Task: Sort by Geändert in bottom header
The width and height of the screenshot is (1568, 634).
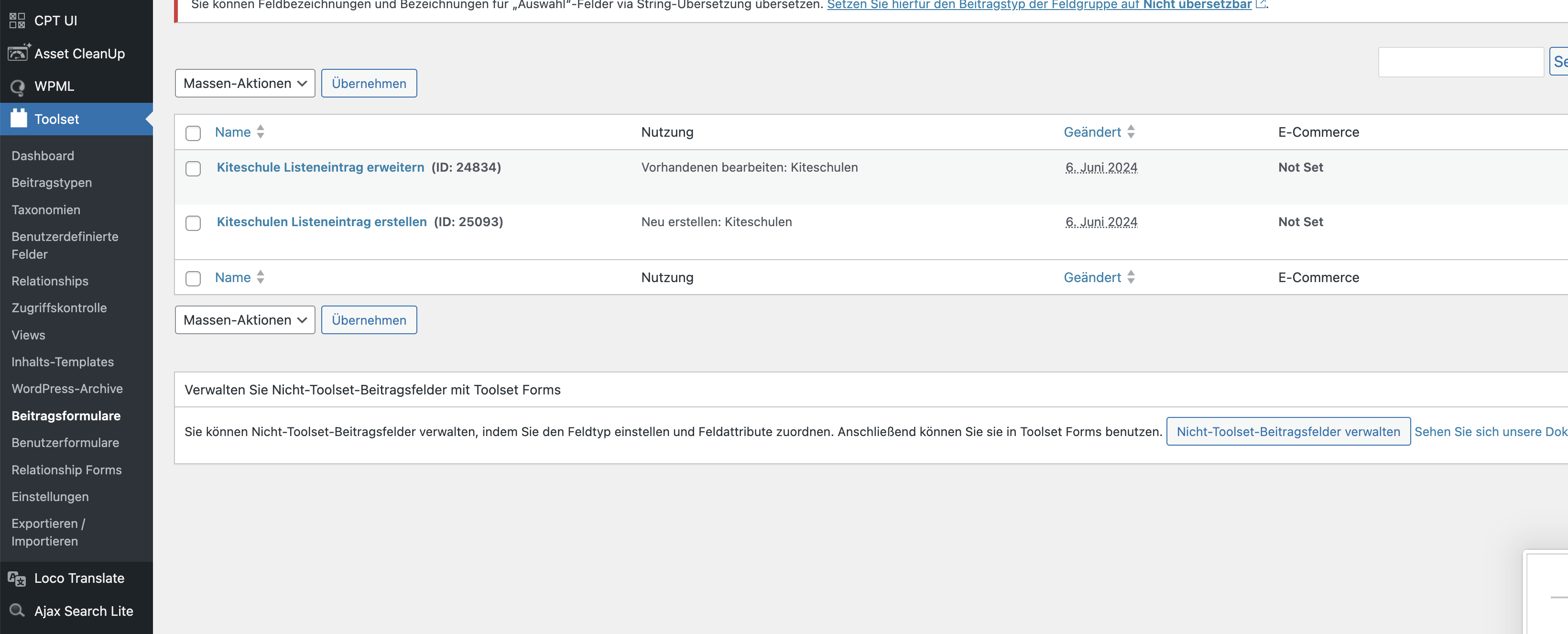Action: click(1092, 278)
